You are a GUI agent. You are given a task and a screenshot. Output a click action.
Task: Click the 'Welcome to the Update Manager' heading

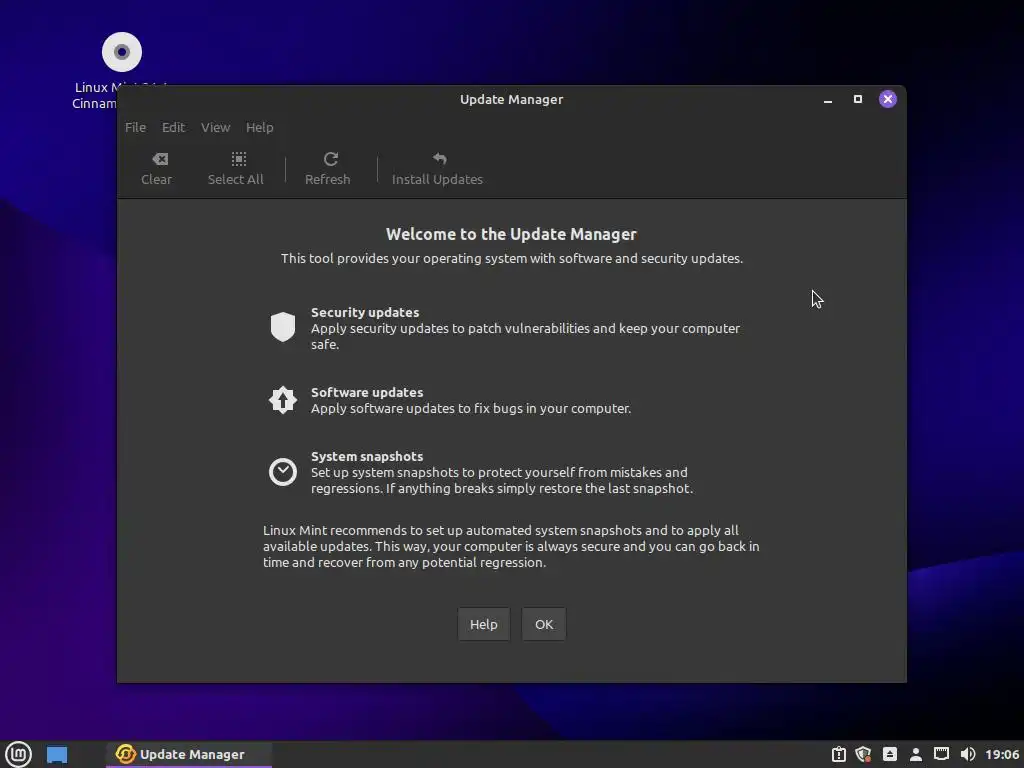click(511, 234)
